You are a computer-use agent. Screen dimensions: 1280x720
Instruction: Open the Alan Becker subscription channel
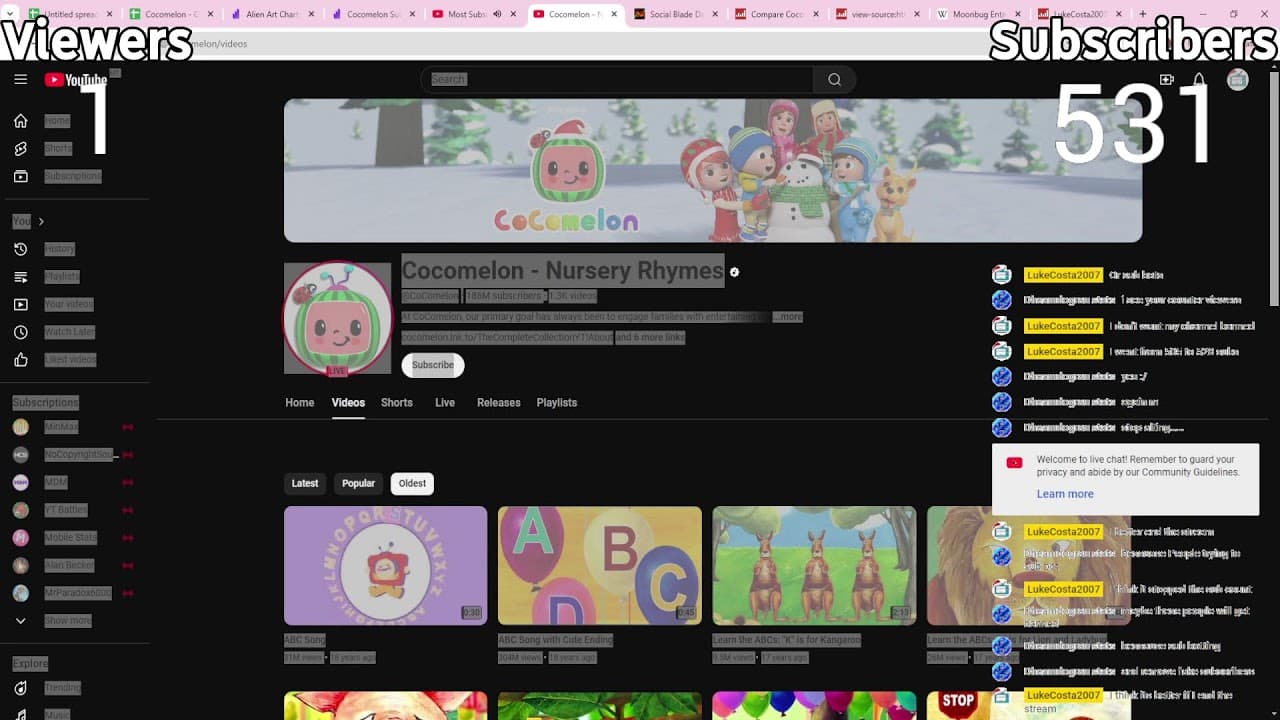click(x=70, y=565)
